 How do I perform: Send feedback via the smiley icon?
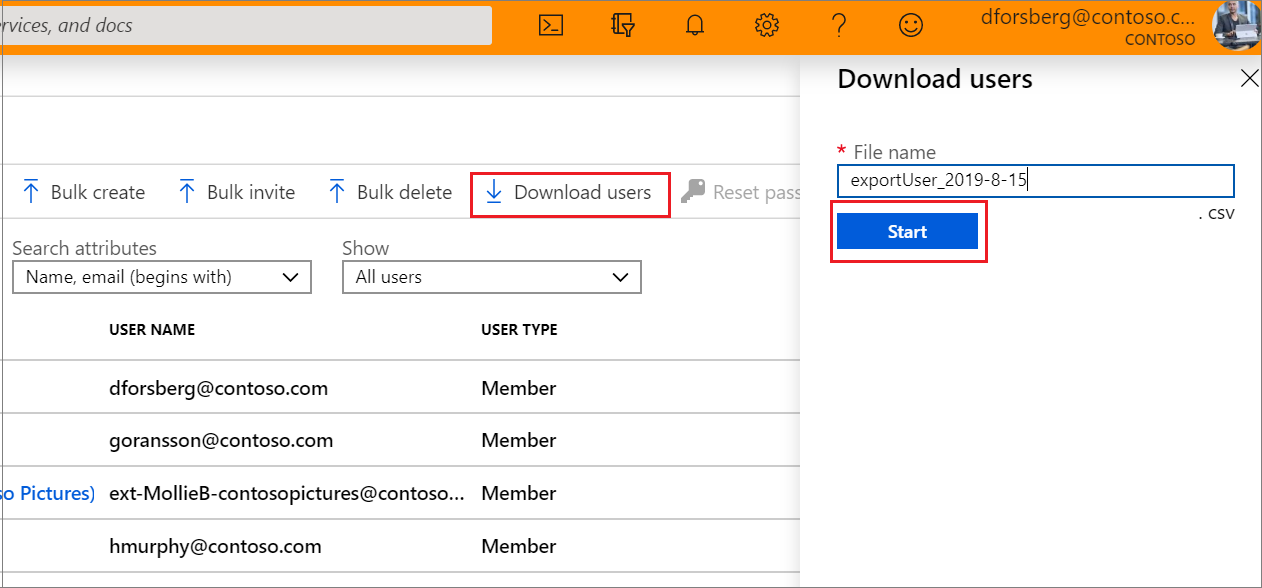click(x=911, y=25)
